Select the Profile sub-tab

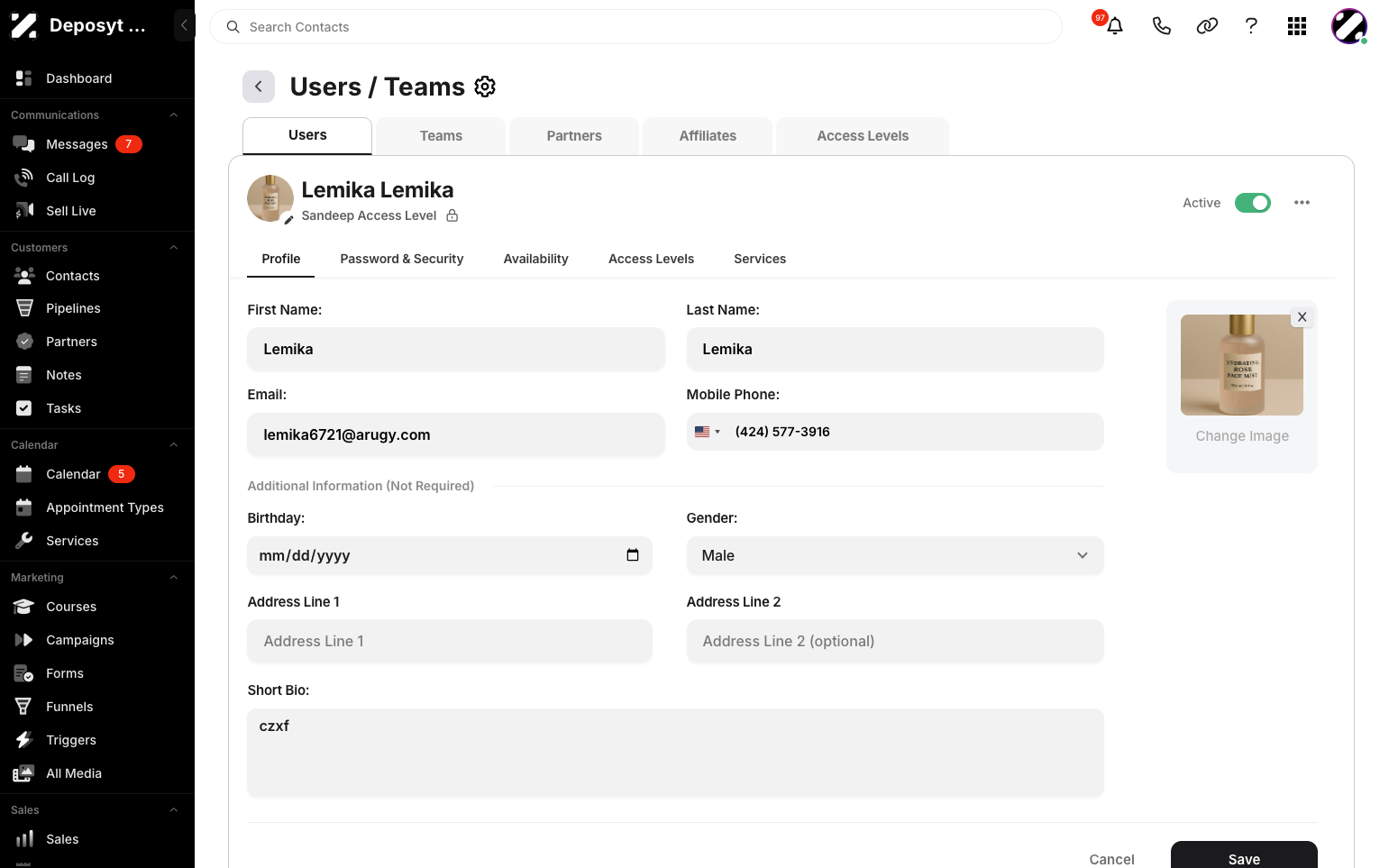[x=281, y=259]
